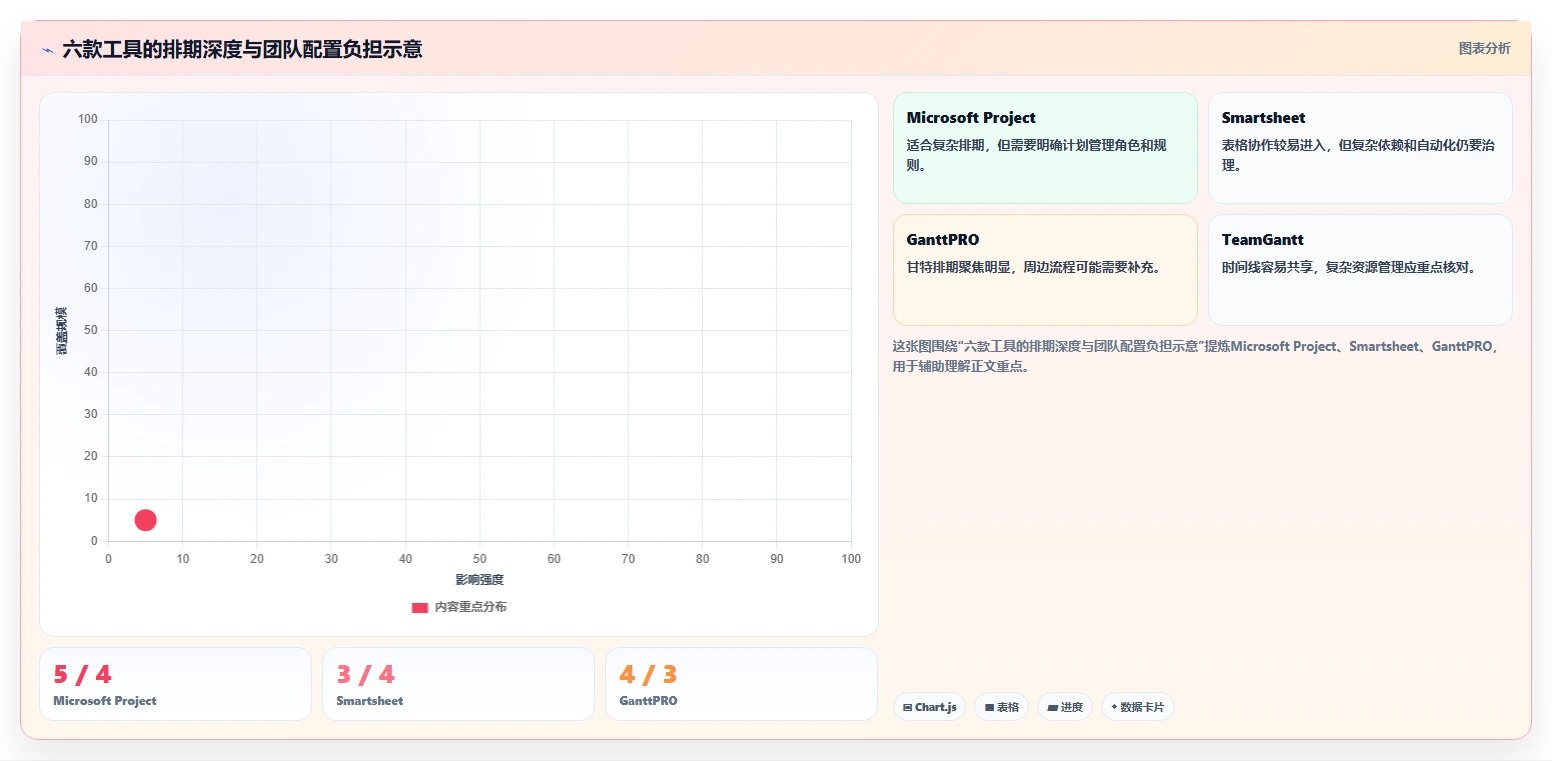Open the Smartsheet description card

pyautogui.click(x=1360, y=148)
